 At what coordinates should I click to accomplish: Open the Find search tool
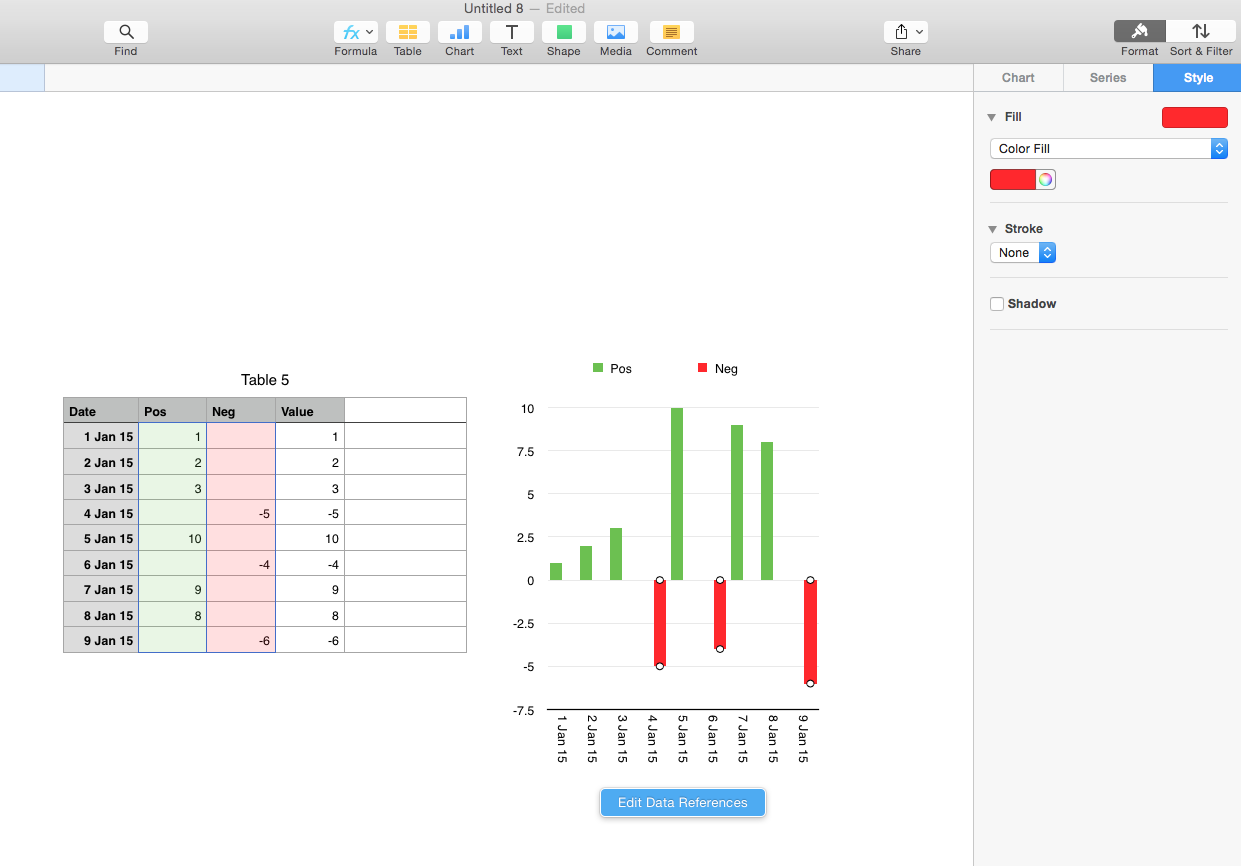126,32
